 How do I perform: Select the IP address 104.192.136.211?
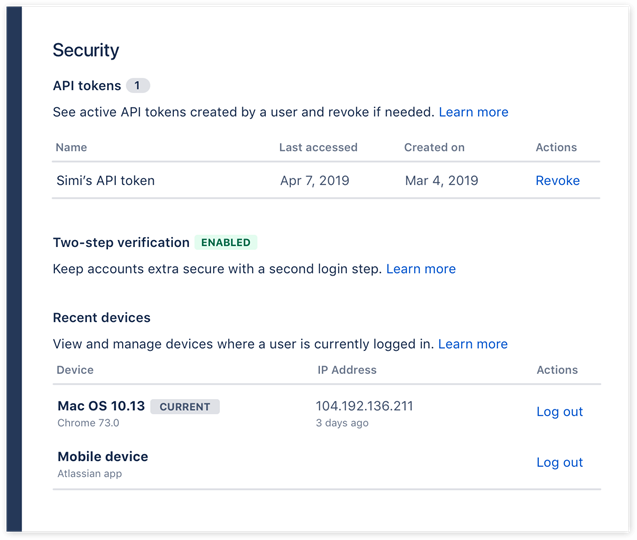tap(364, 406)
